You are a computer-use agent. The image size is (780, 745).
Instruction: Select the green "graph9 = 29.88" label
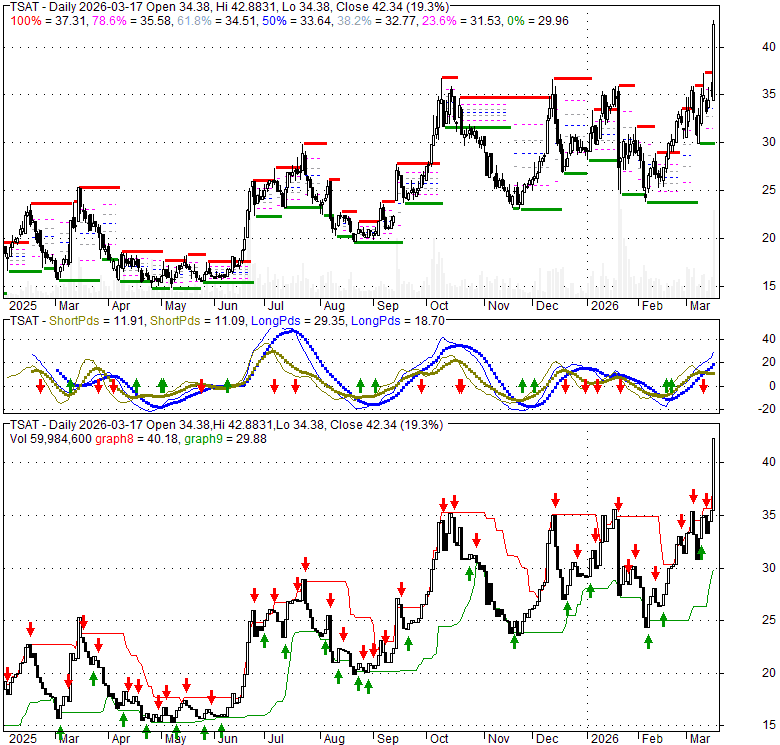pyautogui.click(x=225, y=439)
